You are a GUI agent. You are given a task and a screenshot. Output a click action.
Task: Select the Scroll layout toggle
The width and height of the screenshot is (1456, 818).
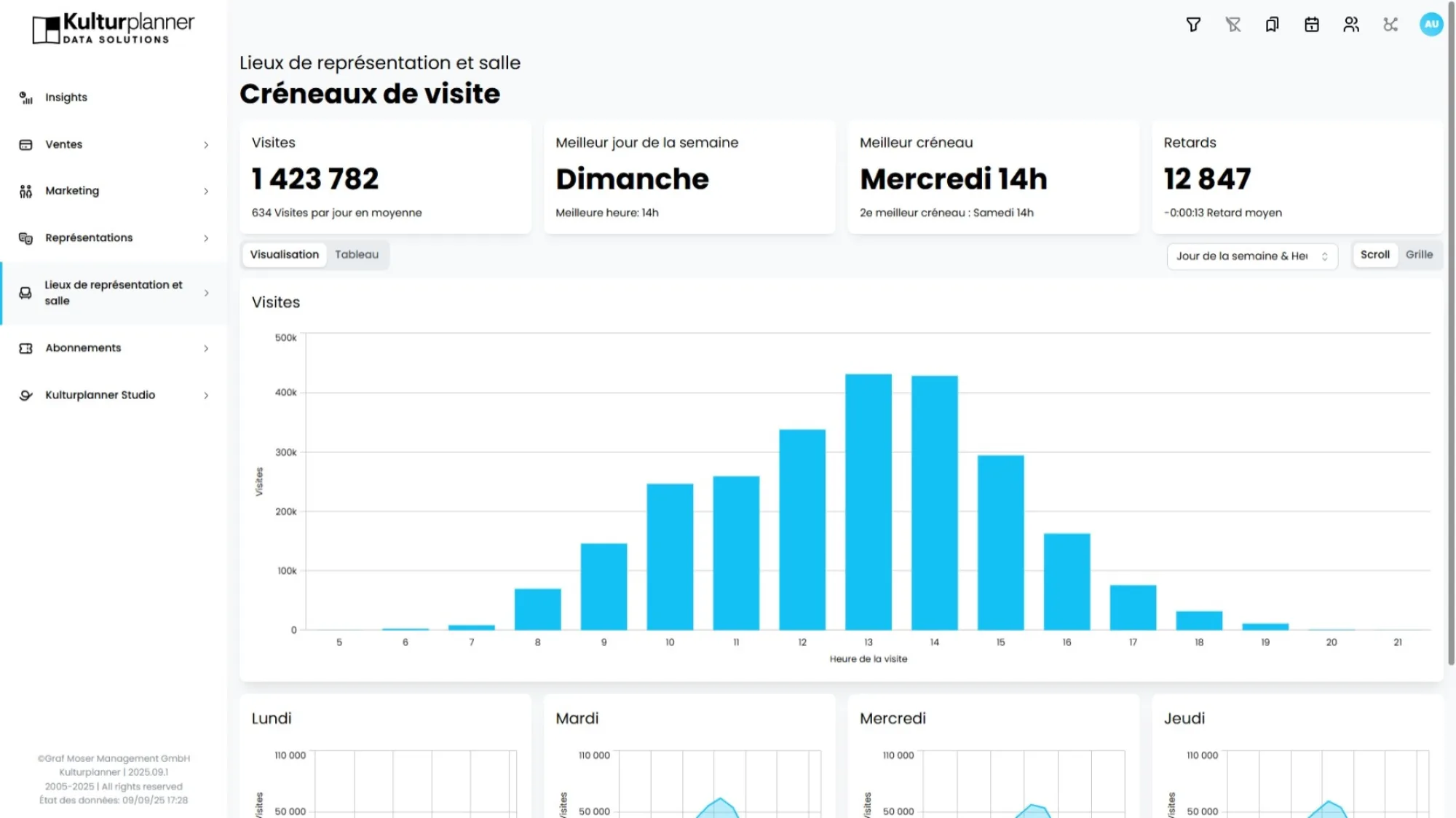coord(1374,254)
